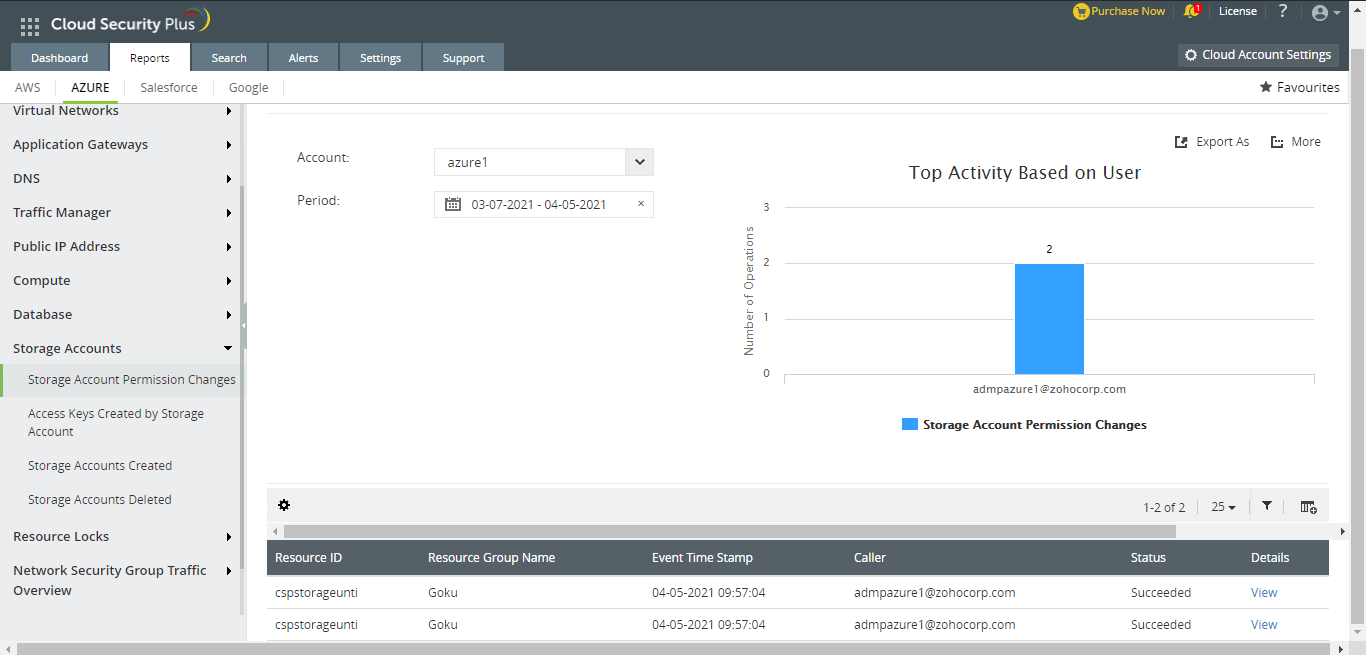This screenshot has height=655, width=1366.
Task: Toggle Storage Account Permission Changes legend swatch
Action: coord(910,425)
